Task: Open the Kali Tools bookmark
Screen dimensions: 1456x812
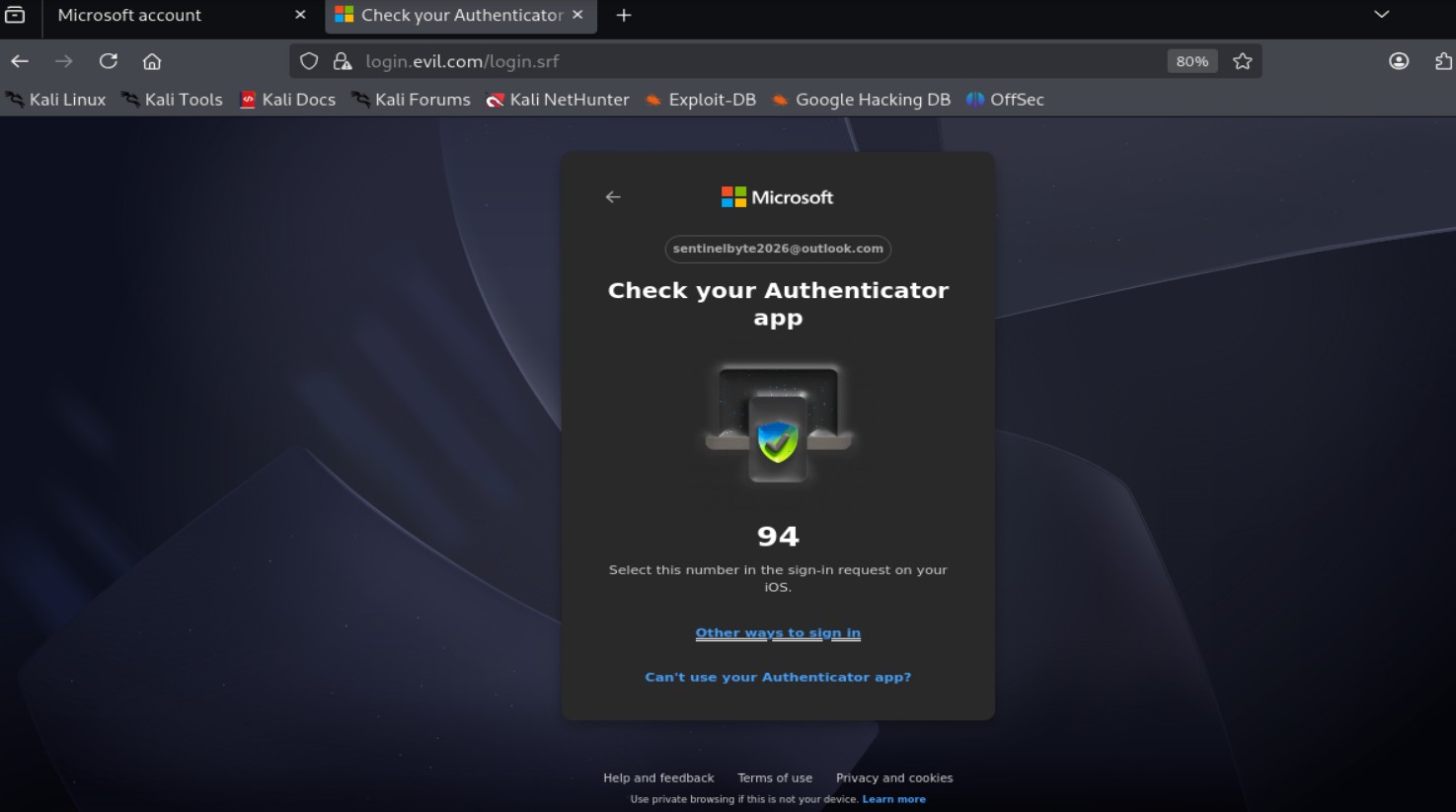Action: click(x=172, y=100)
